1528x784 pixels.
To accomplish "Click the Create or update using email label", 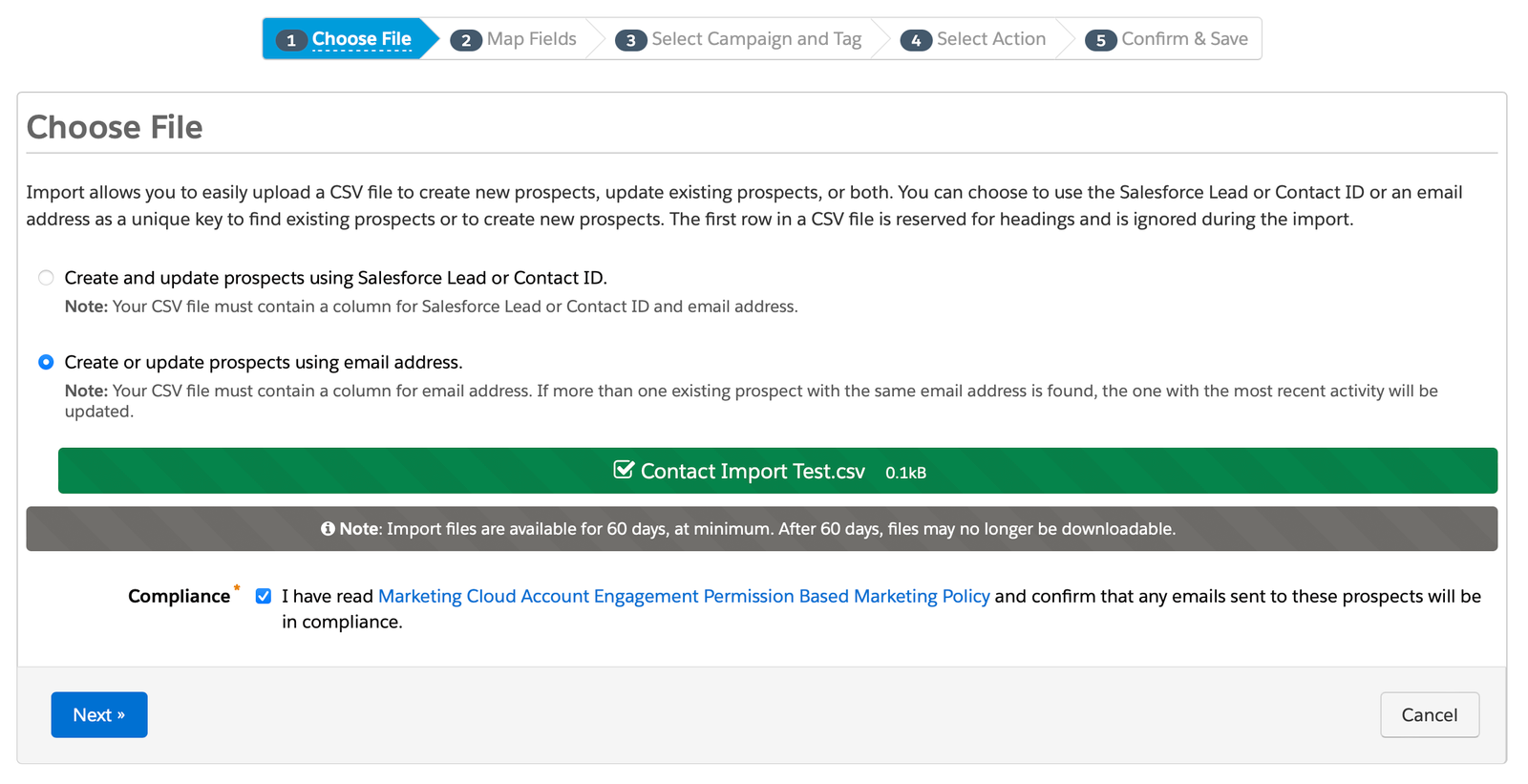I will [x=264, y=363].
